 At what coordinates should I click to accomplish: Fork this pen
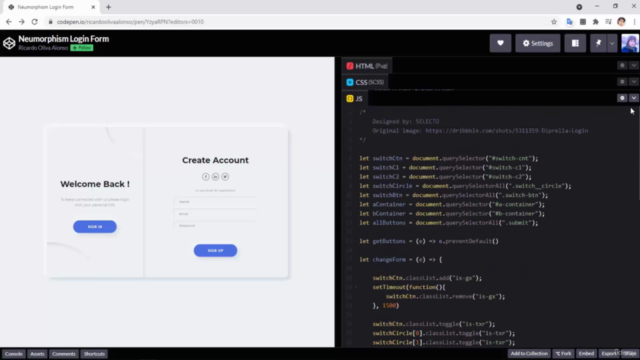click(x=563, y=353)
